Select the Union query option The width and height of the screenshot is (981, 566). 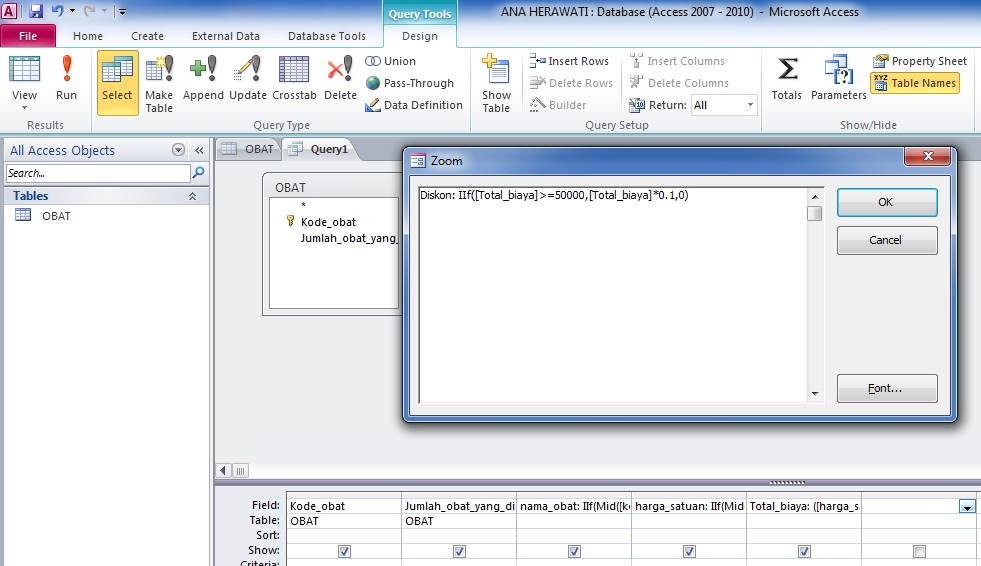pyautogui.click(x=391, y=61)
